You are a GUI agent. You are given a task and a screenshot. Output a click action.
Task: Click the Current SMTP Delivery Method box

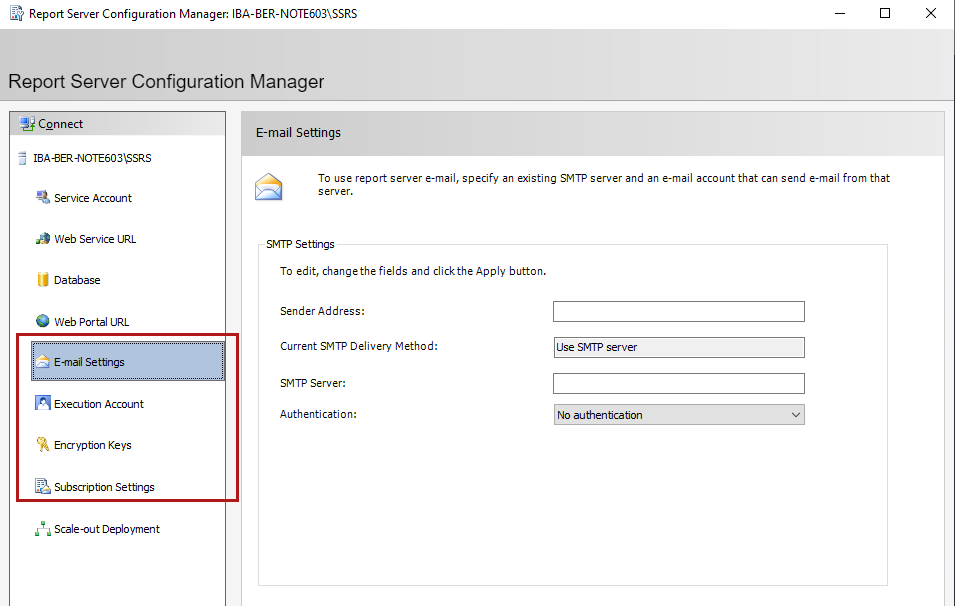click(x=679, y=348)
